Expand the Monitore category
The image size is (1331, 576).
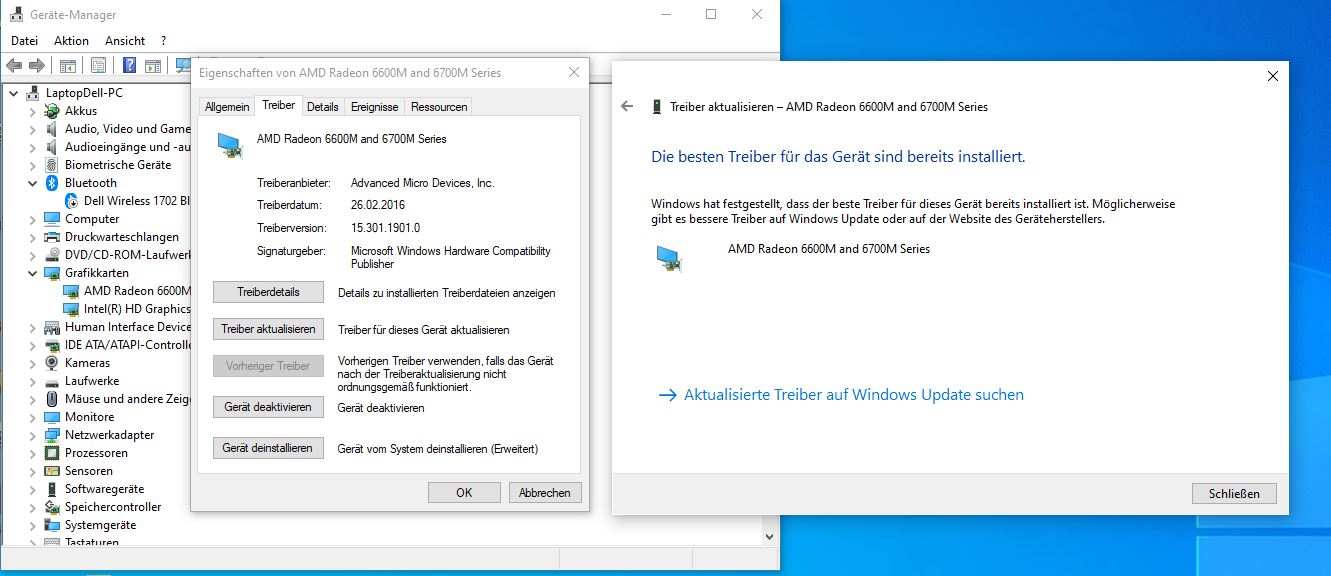pos(32,417)
